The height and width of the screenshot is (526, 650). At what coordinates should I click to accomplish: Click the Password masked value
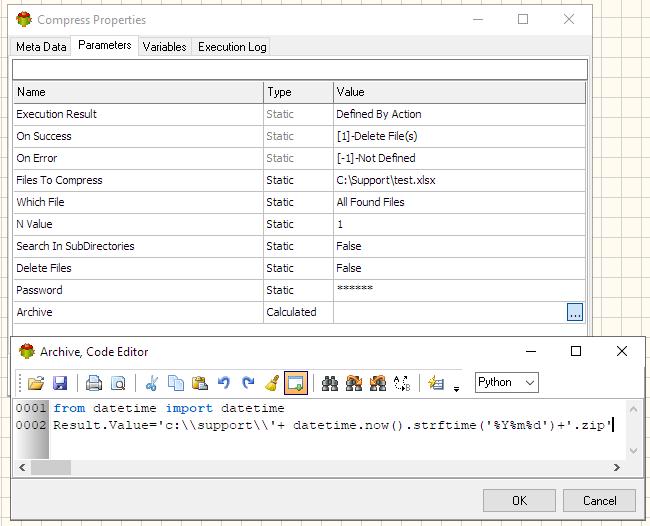click(x=355, y=289)
